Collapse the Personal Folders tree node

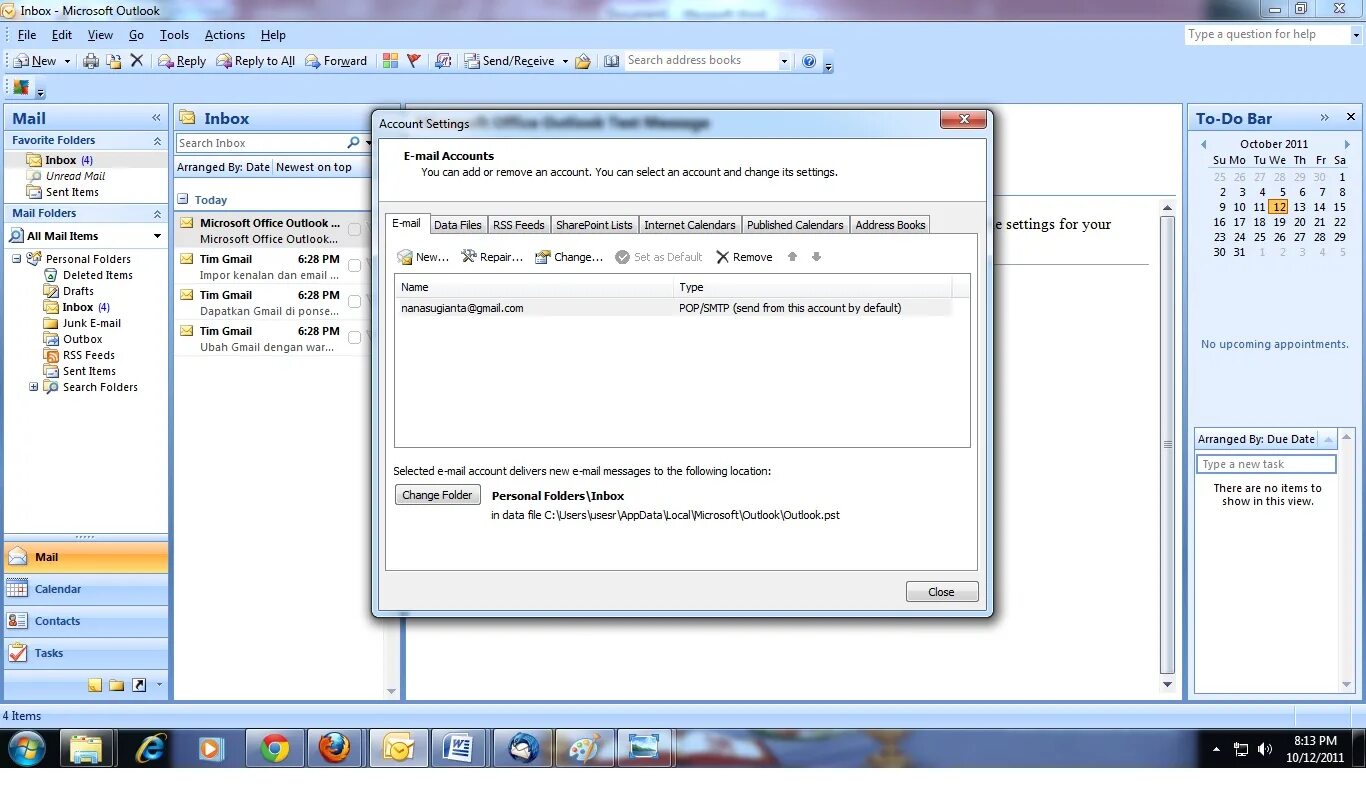coord(17,259)
